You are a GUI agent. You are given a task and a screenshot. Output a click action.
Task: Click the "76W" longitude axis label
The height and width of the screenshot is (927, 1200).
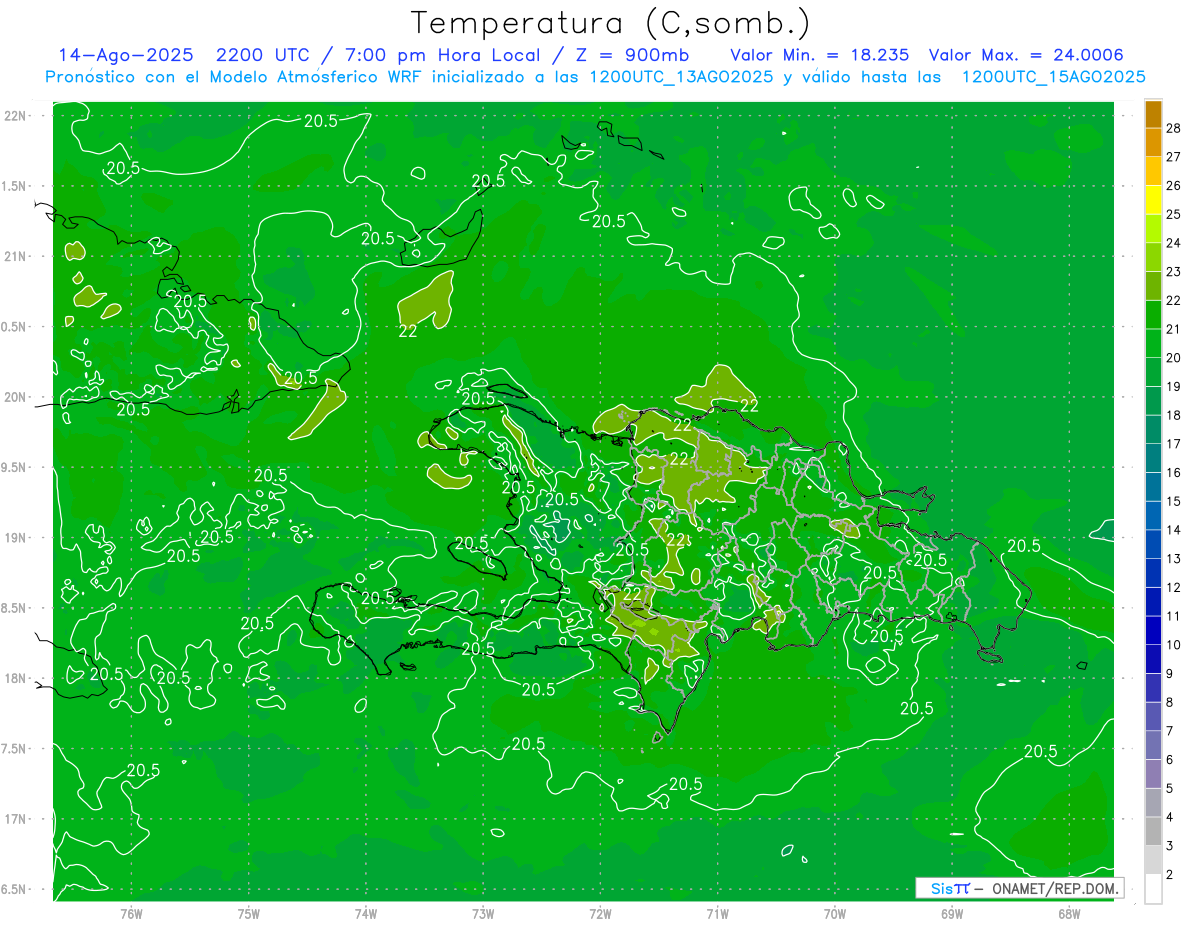point(131,914)
